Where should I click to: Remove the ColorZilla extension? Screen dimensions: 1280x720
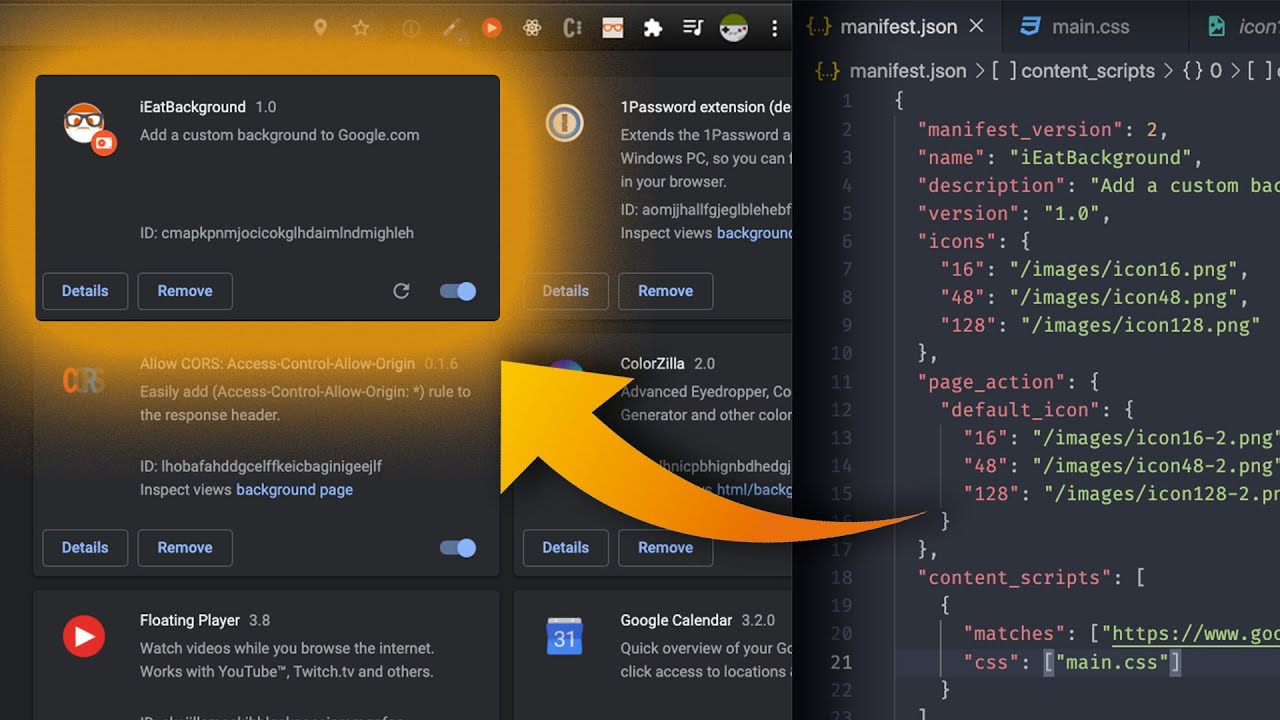click(x=665, y=547)
